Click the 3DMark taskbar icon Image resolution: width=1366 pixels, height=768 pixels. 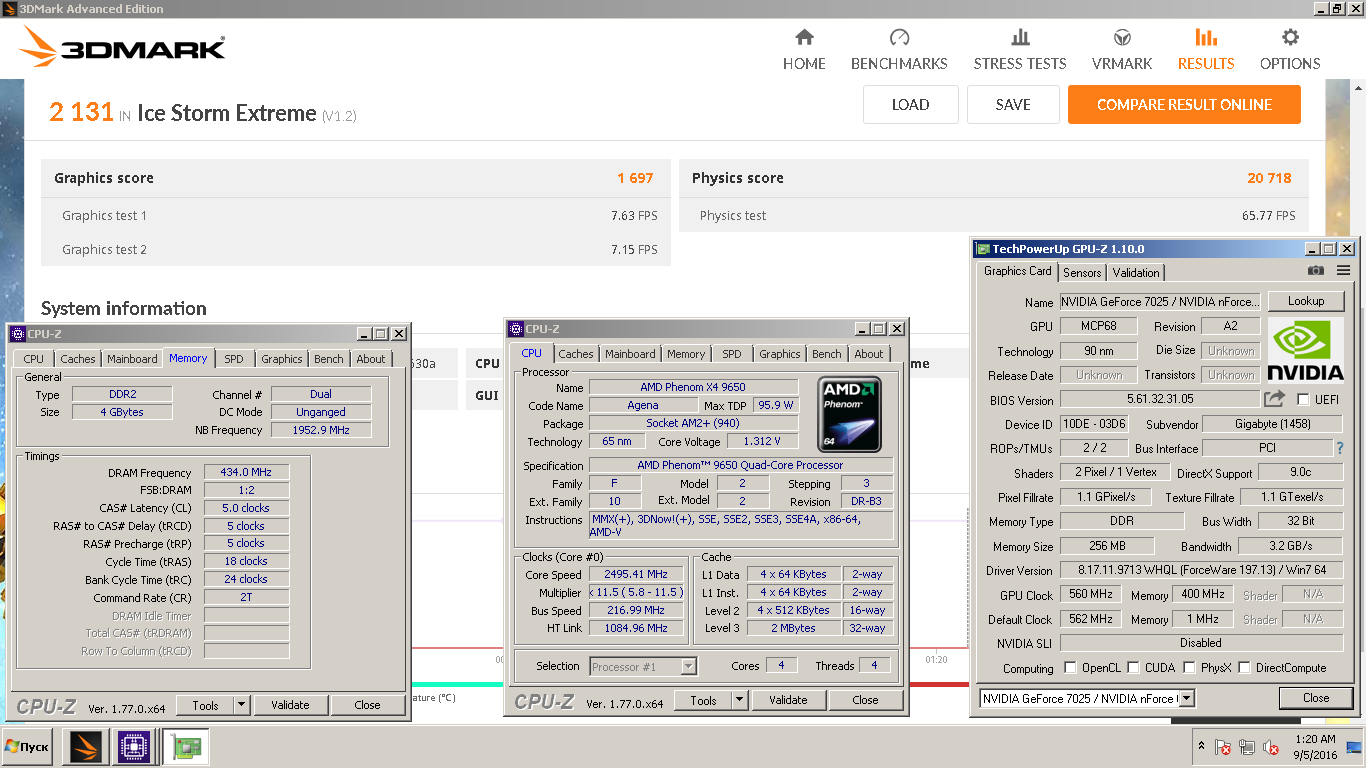coord(85,746)
